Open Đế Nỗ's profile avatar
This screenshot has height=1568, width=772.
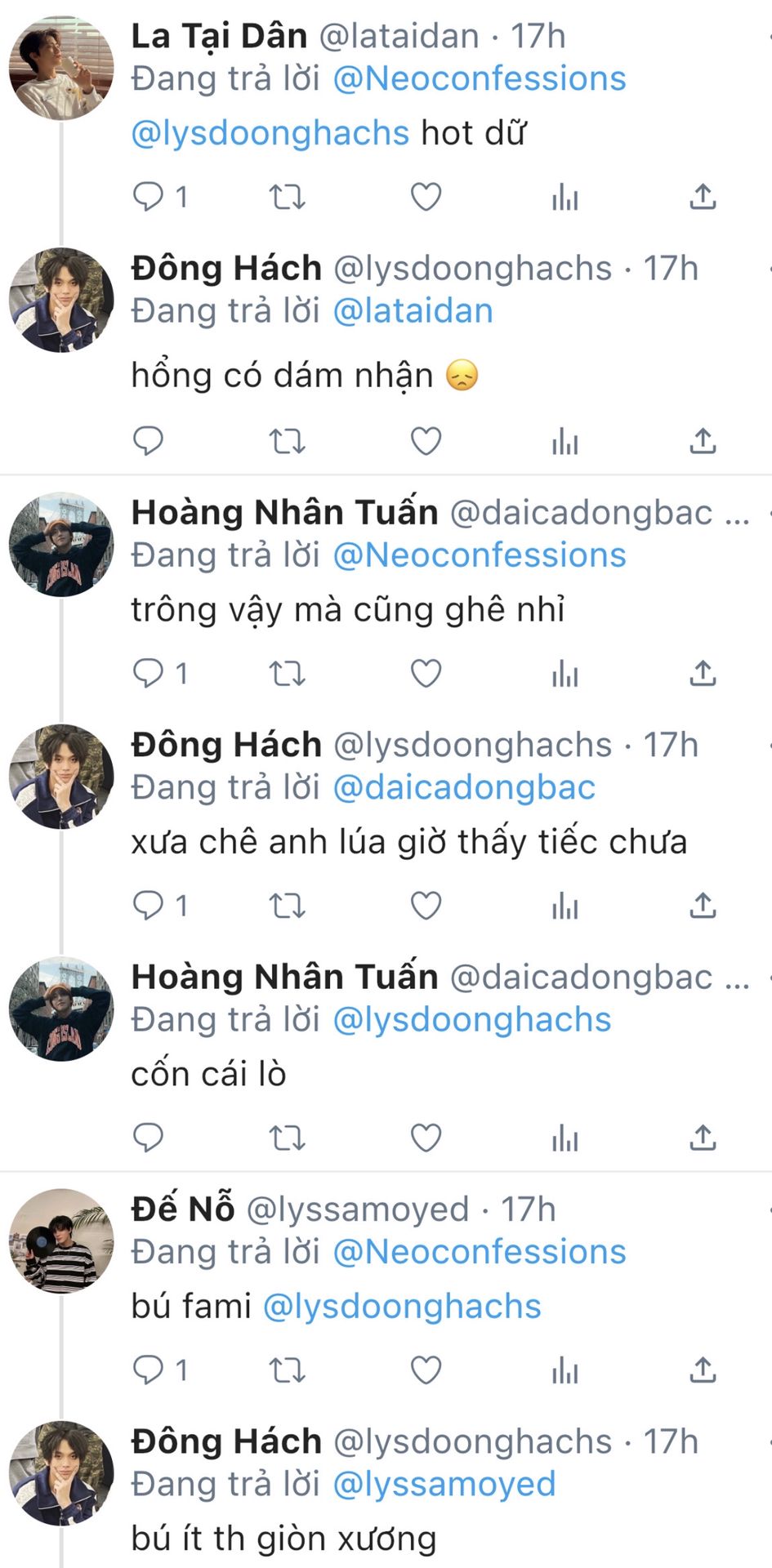61,1241
